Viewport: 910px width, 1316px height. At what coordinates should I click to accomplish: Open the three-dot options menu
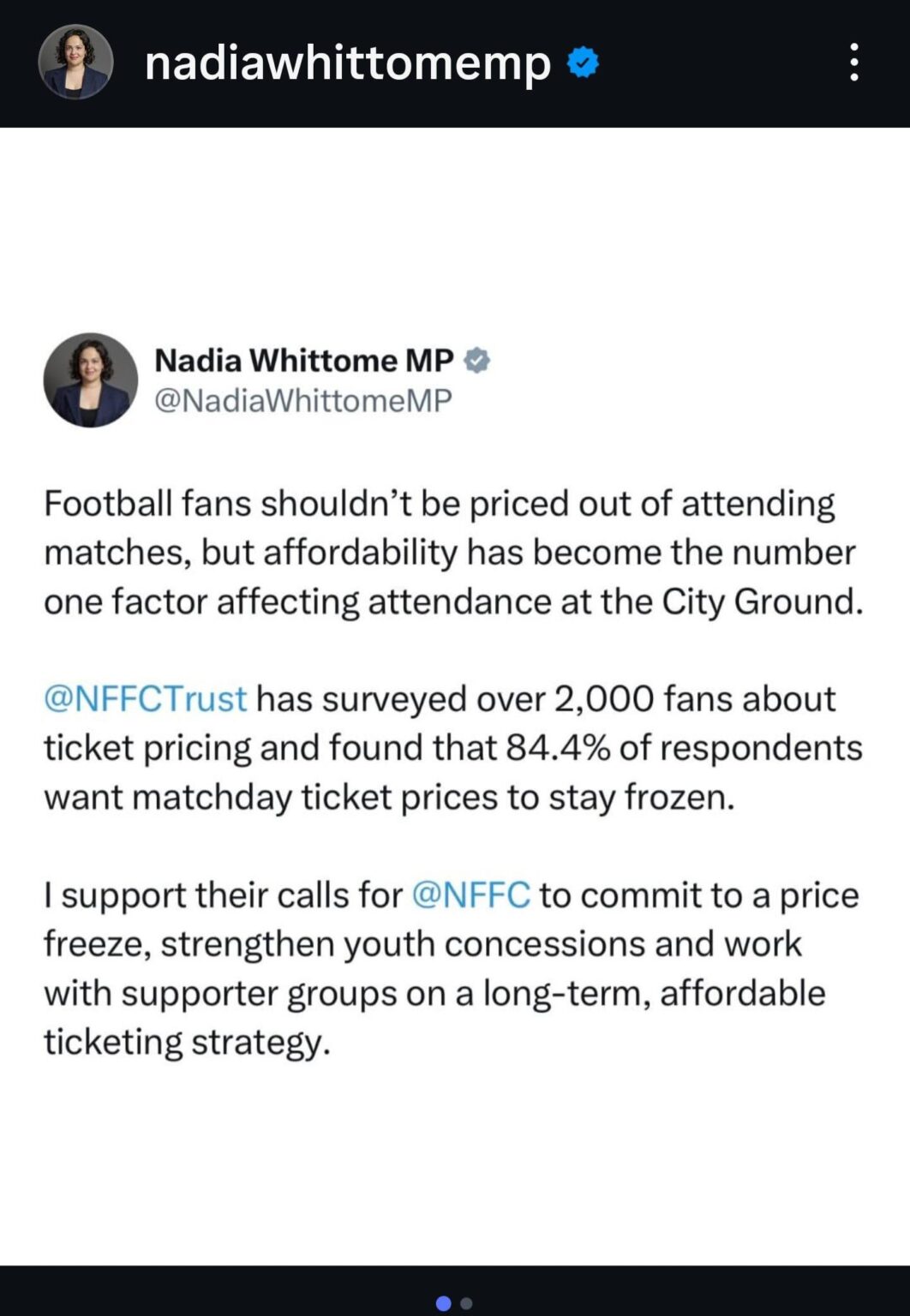(x=853, y=62)
